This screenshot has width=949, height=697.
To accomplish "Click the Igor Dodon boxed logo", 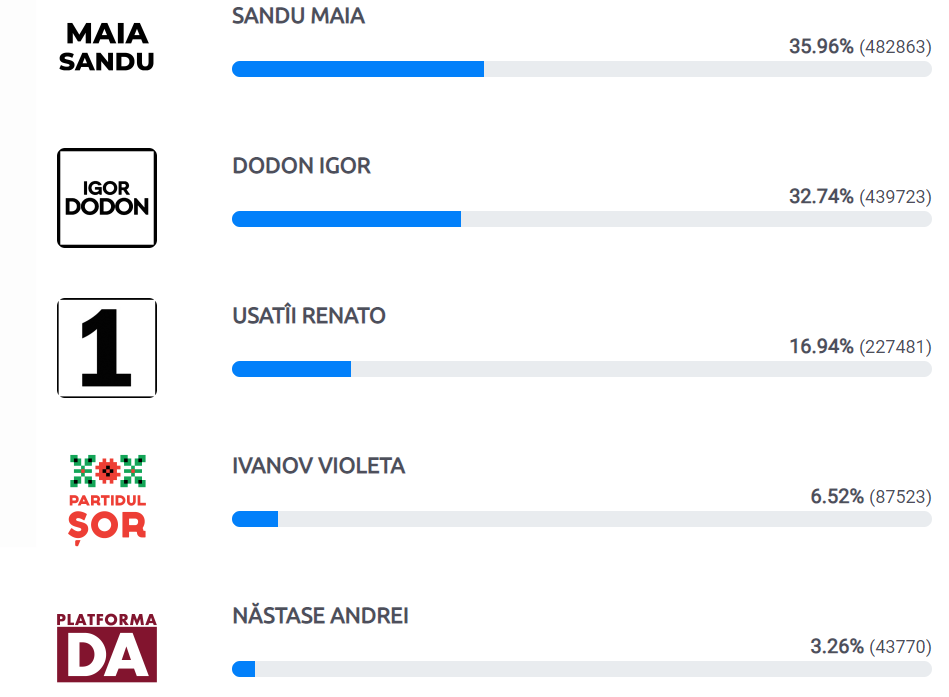I will coord(107,198).
